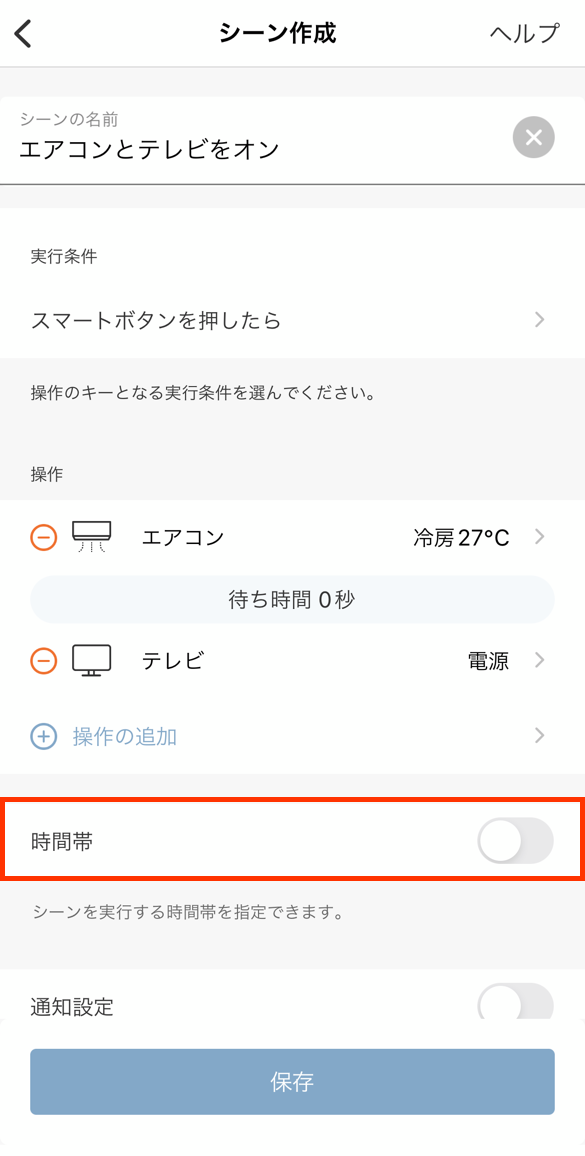Remove テレビ with orange minus icon
Image resolution: width=585 pixels, height=1156 pixels.
(x=44, y=661)
